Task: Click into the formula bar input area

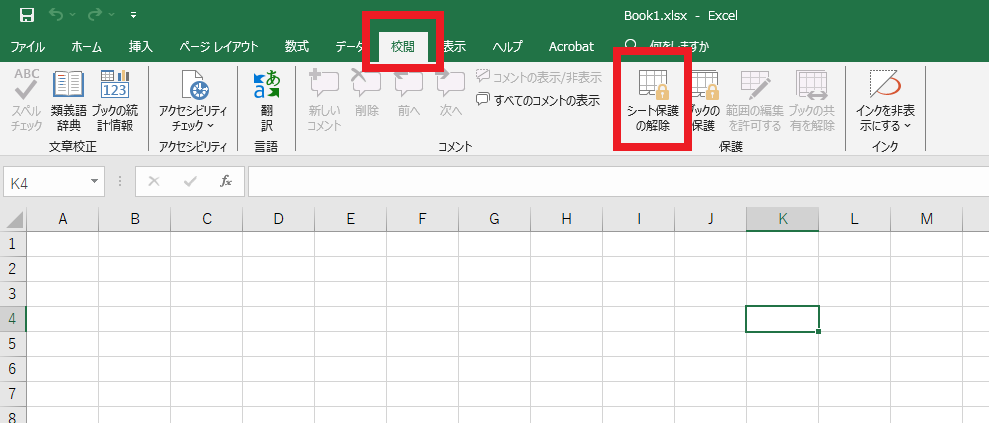Action: (x=618, y=182)
